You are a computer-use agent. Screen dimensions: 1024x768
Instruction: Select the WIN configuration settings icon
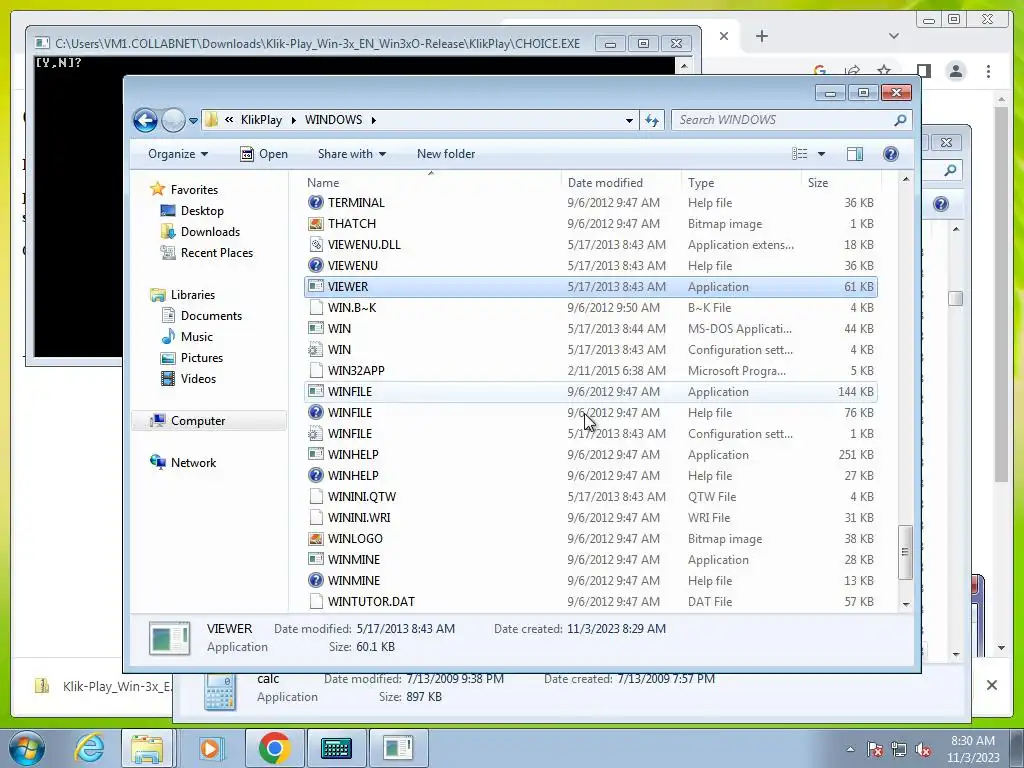coord(315,349)
